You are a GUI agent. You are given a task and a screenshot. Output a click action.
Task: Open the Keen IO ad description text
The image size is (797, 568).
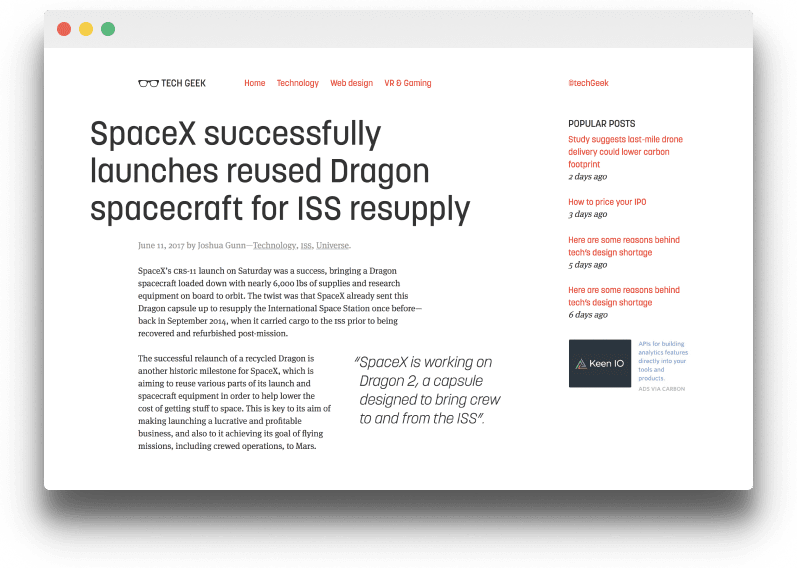(663, 361)
